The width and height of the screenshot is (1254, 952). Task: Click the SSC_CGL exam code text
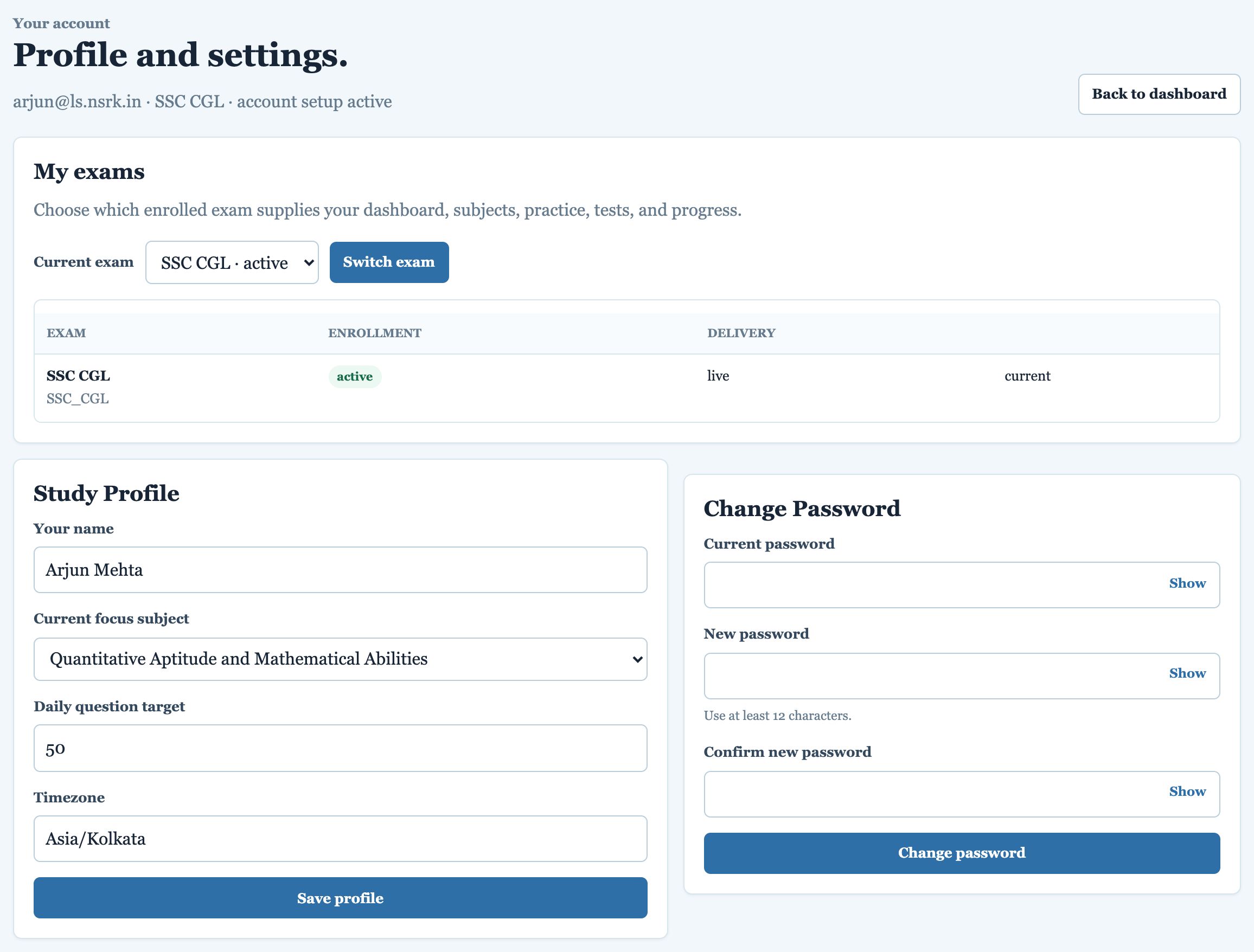tap(78, 399)
